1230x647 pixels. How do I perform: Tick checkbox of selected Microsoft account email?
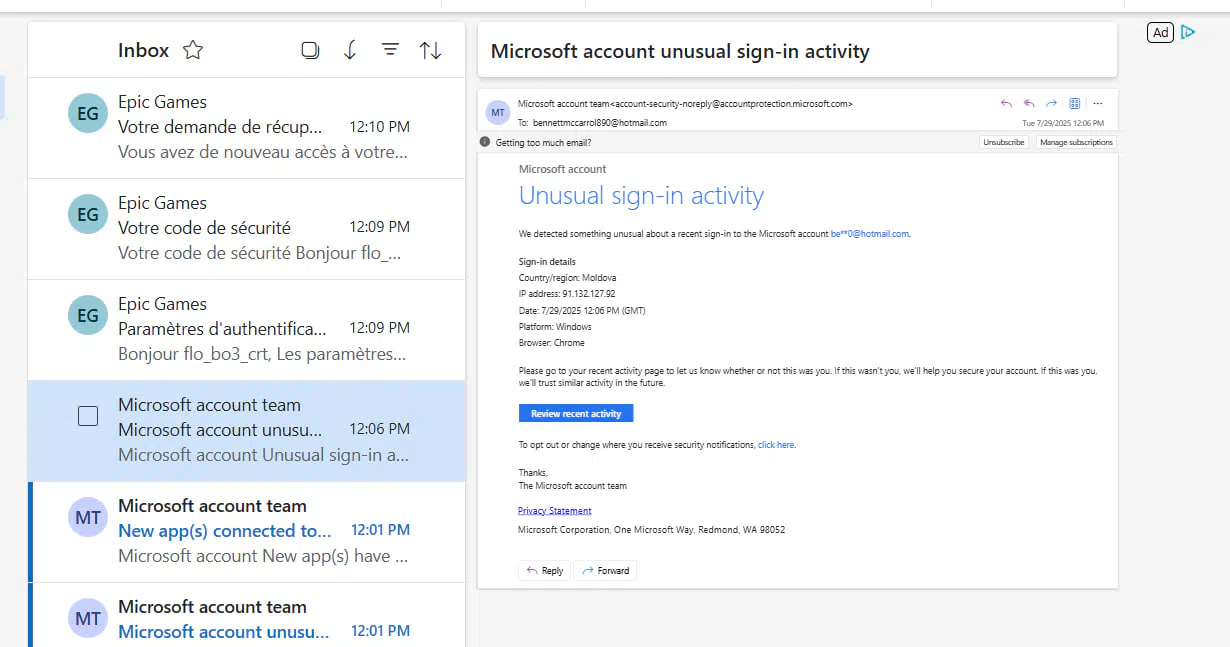[88, 416]
